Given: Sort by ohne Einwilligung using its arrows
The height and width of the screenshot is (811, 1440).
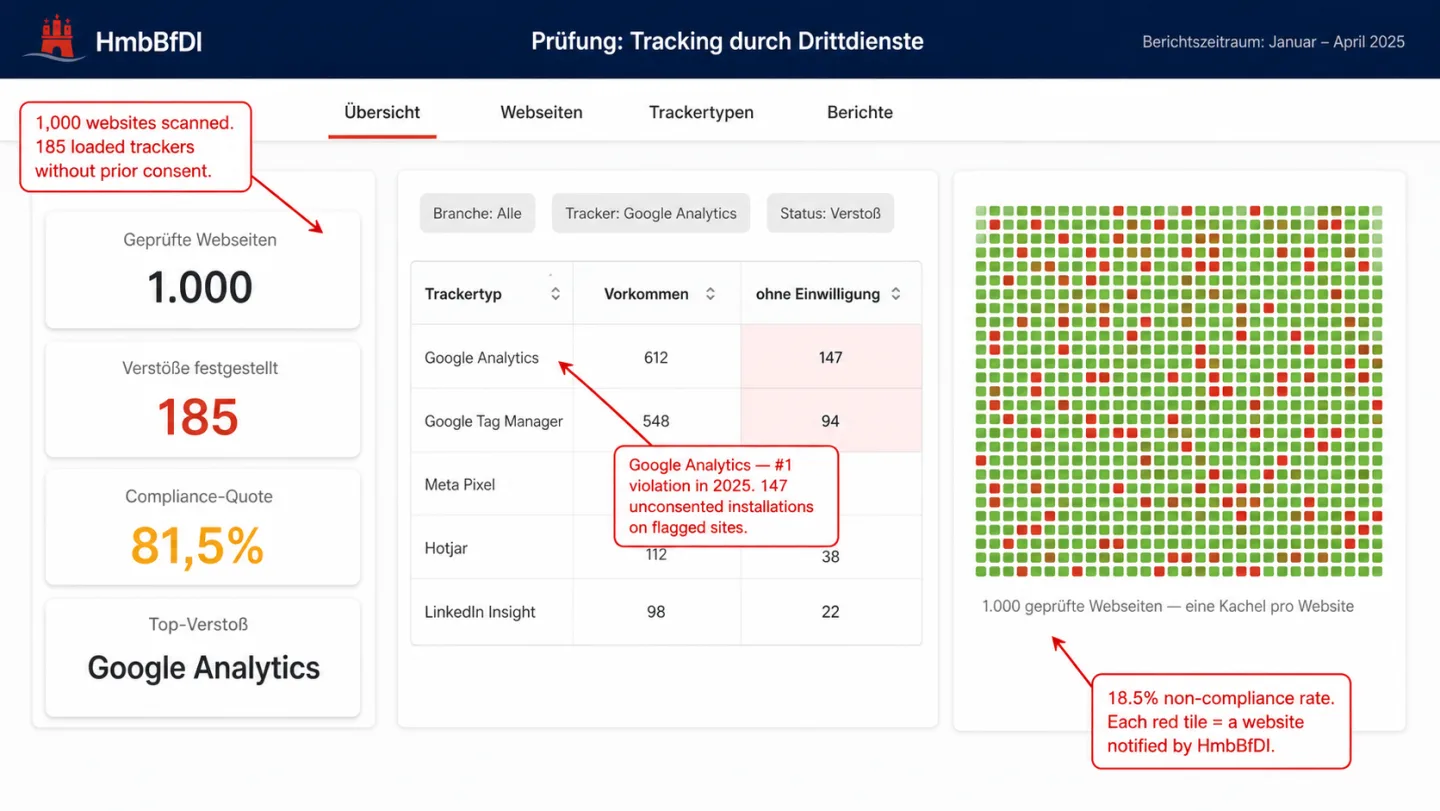Looking at the screenshot, I should [x=896, y=294].
